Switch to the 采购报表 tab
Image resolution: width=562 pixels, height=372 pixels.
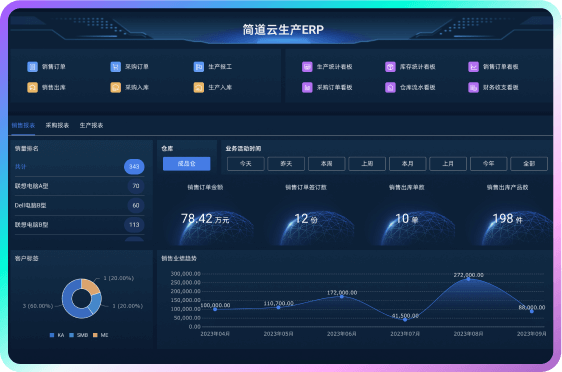[57, 125]
